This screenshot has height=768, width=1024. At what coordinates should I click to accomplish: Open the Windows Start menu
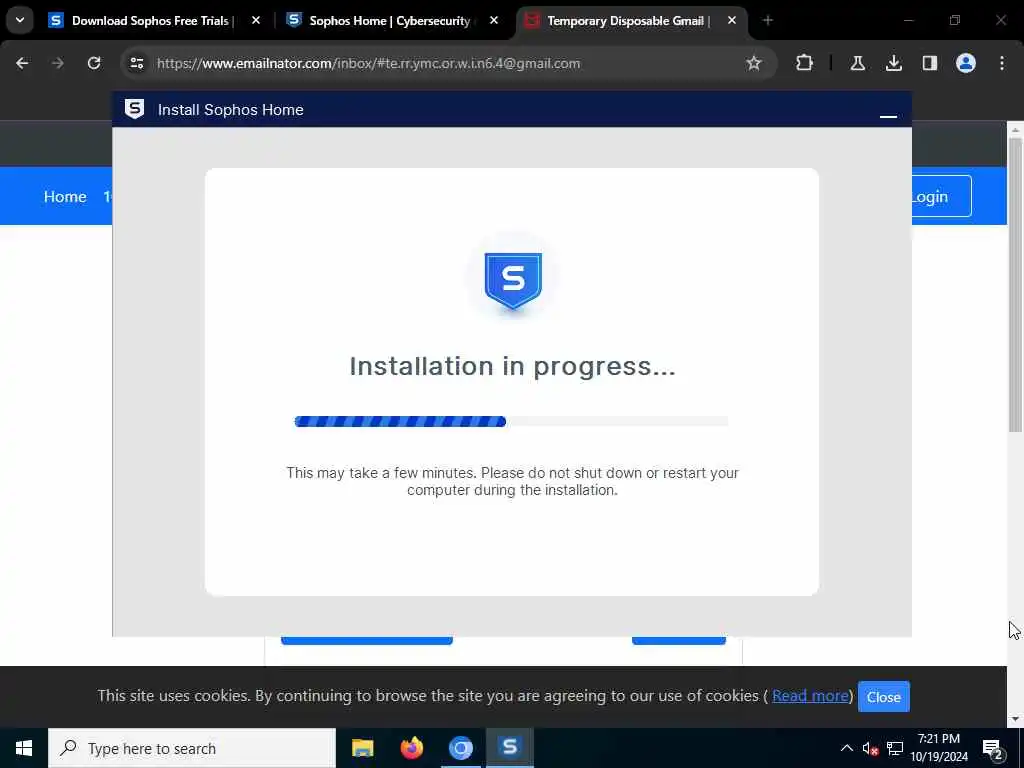coord(24,748)
